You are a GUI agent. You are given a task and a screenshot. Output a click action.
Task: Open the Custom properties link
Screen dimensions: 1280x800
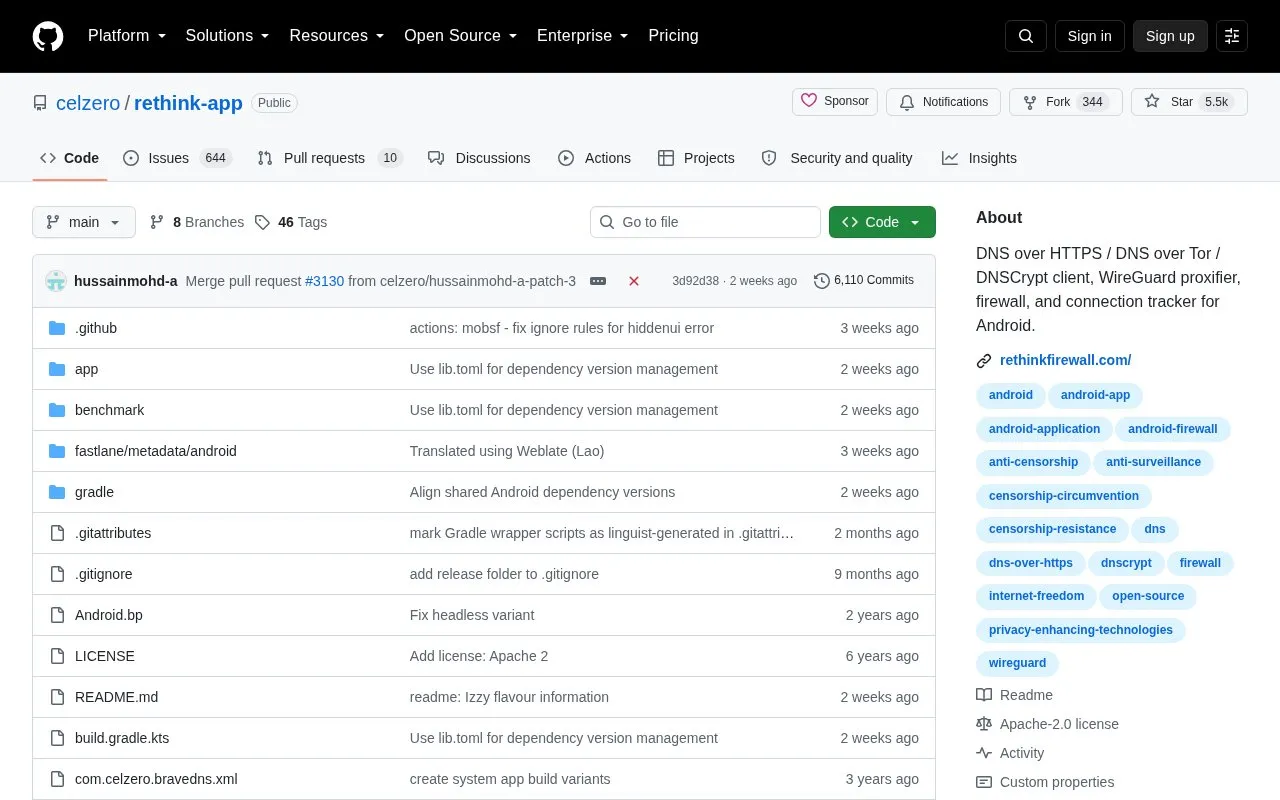click(1045, 782)
